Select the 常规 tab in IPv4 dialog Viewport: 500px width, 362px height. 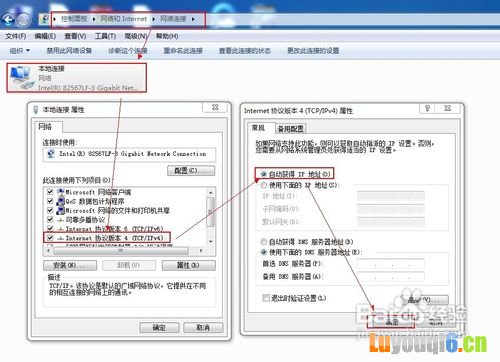(258, 128)
